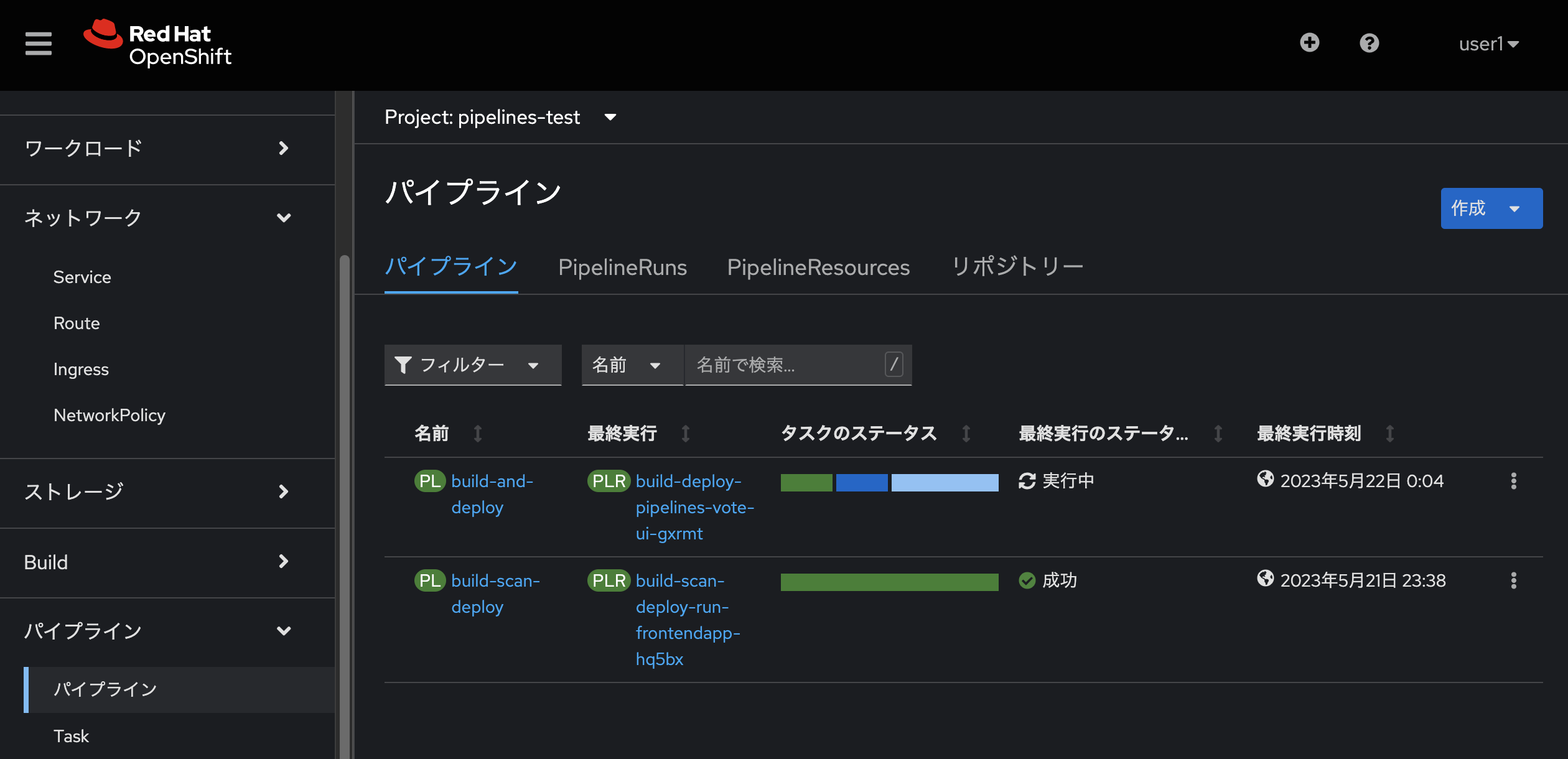Viewport: 1568px width, 759px height.
Task: Open the build-scan-deploy-run-frontendapp-hq5bx run
Action: pos(688,620)
